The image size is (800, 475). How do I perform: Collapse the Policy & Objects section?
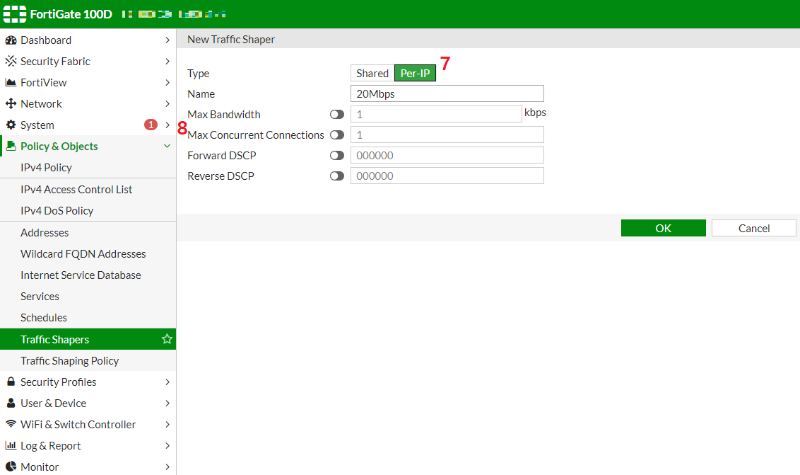[x=167, y=146]
